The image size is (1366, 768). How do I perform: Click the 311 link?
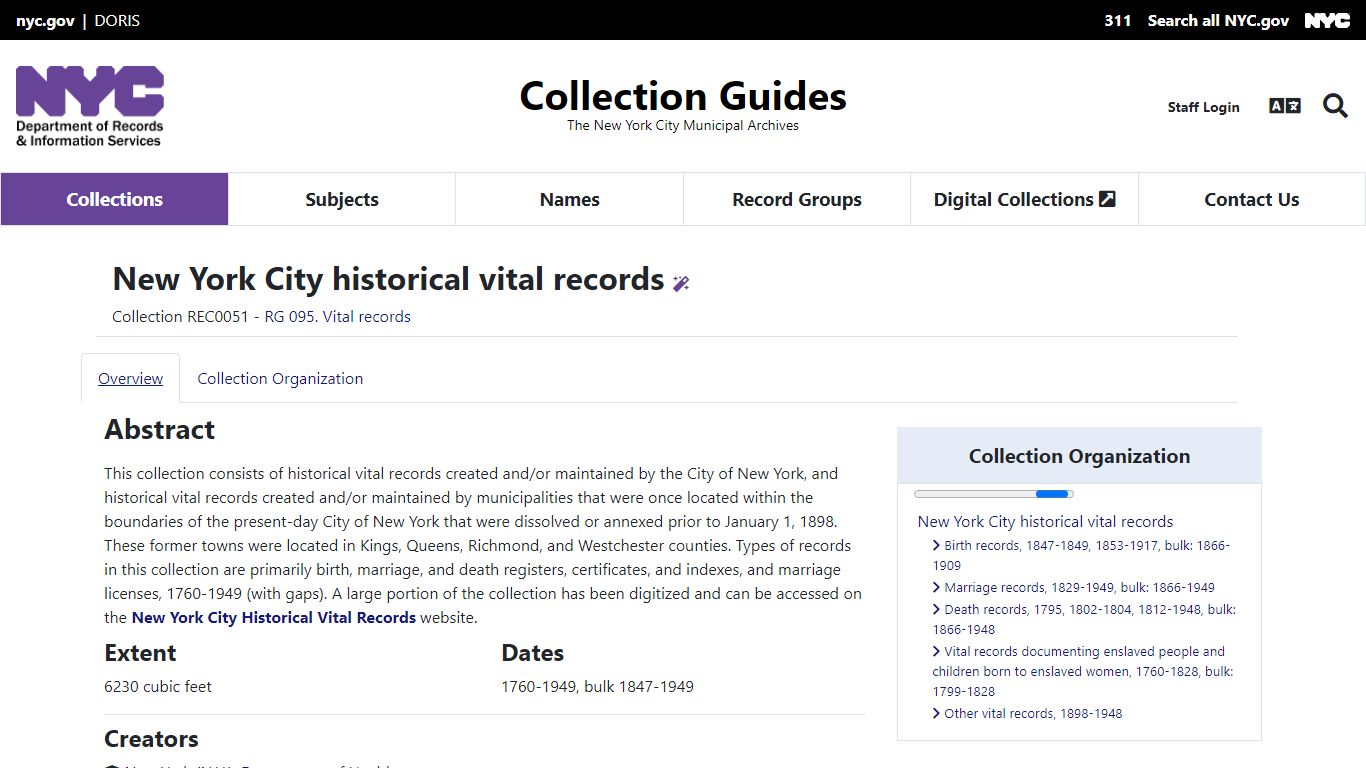point(1118,20)
